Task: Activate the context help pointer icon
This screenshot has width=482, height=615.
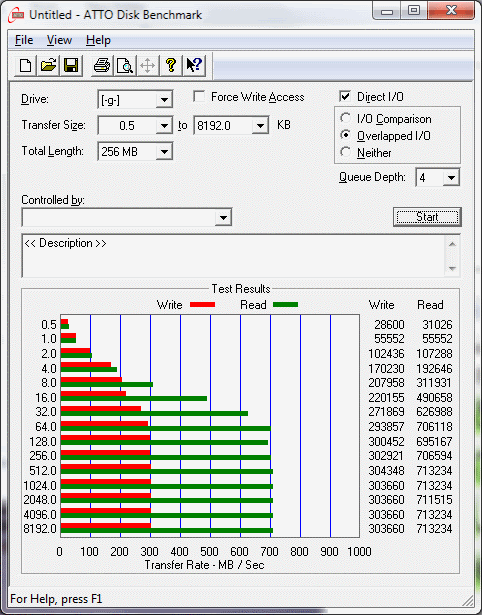Action: click(x=194, y=65)
